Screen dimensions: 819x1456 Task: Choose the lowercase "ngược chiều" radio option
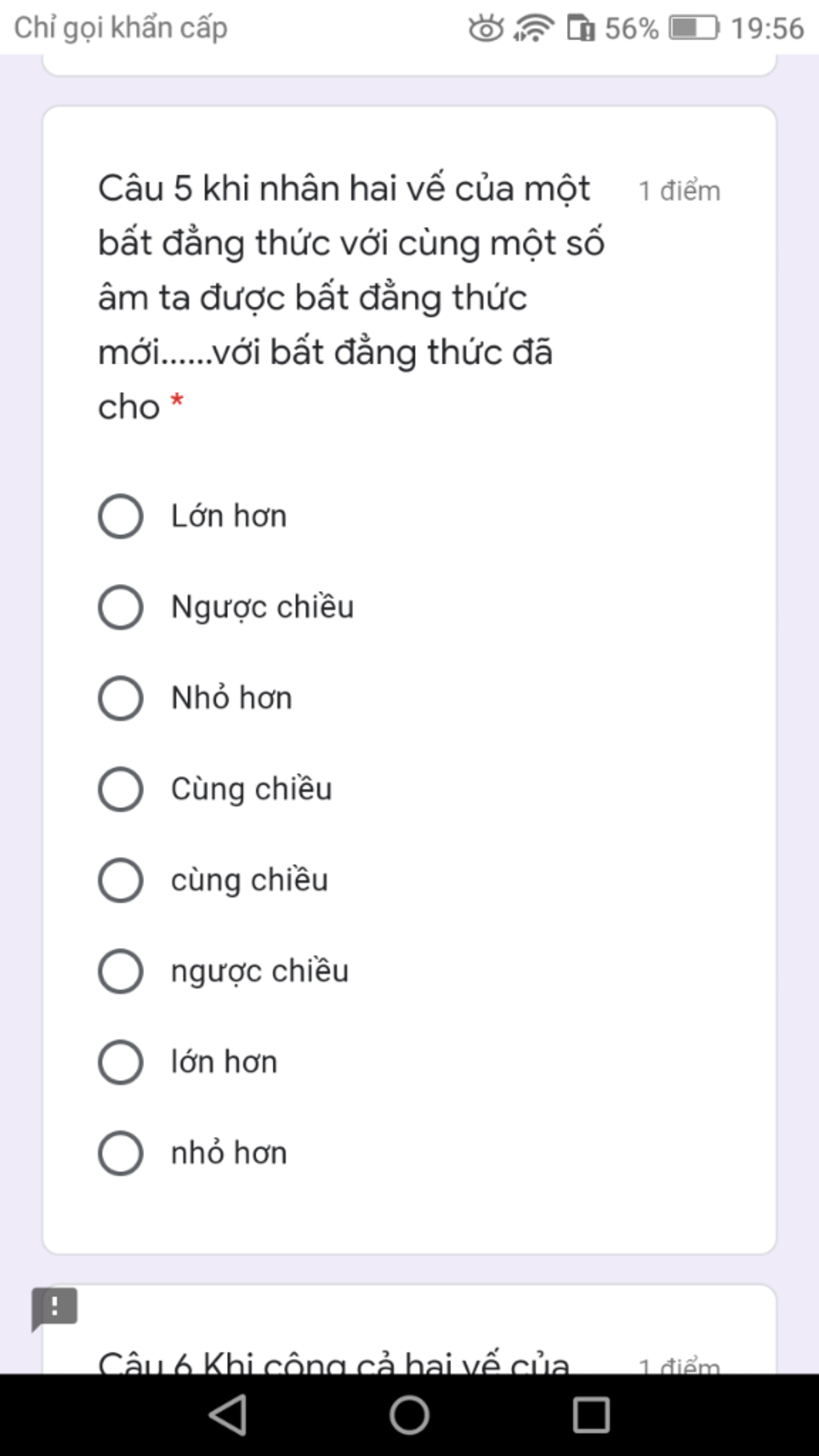pyautogui.click(x=121, y=971)
